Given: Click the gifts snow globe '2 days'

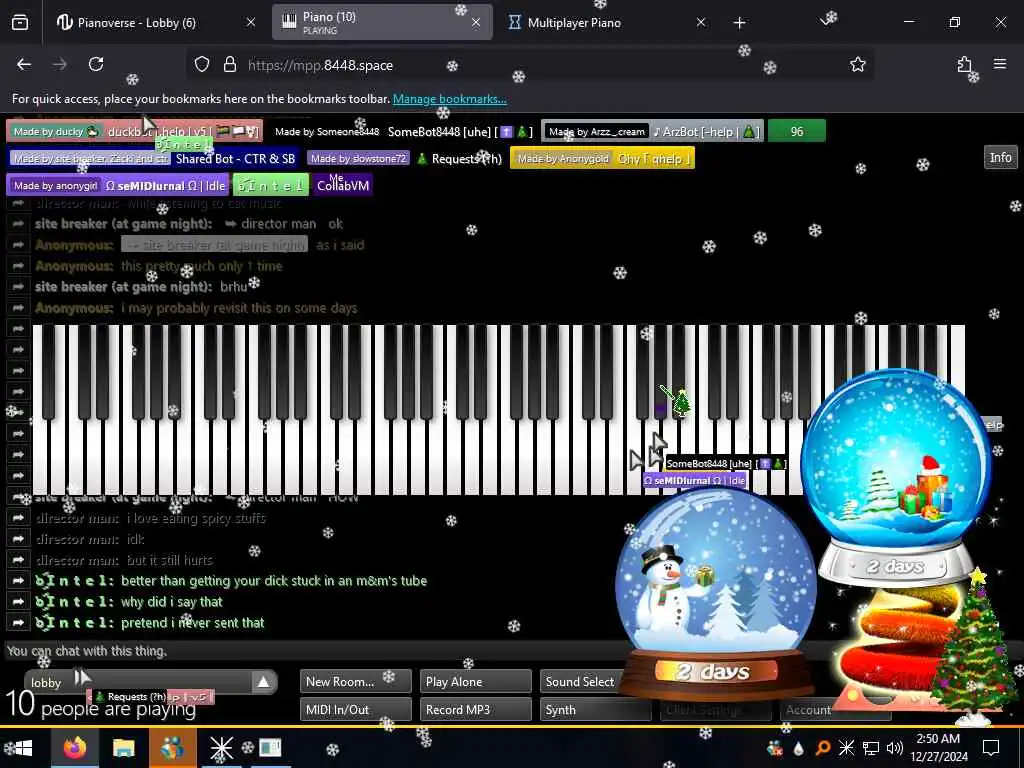Looking at the screenshot, I should tap(896, 477).
